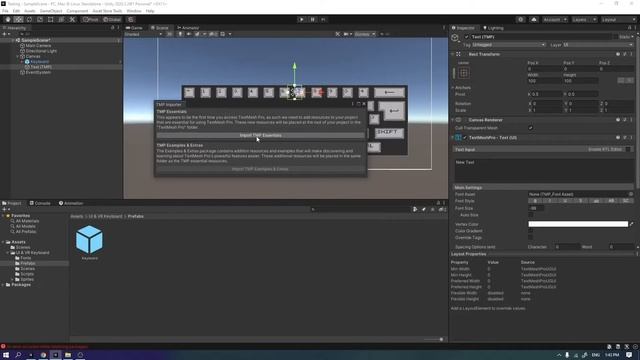Switch to the Game tab
The image size is (640, 360).
coord(134,28)
